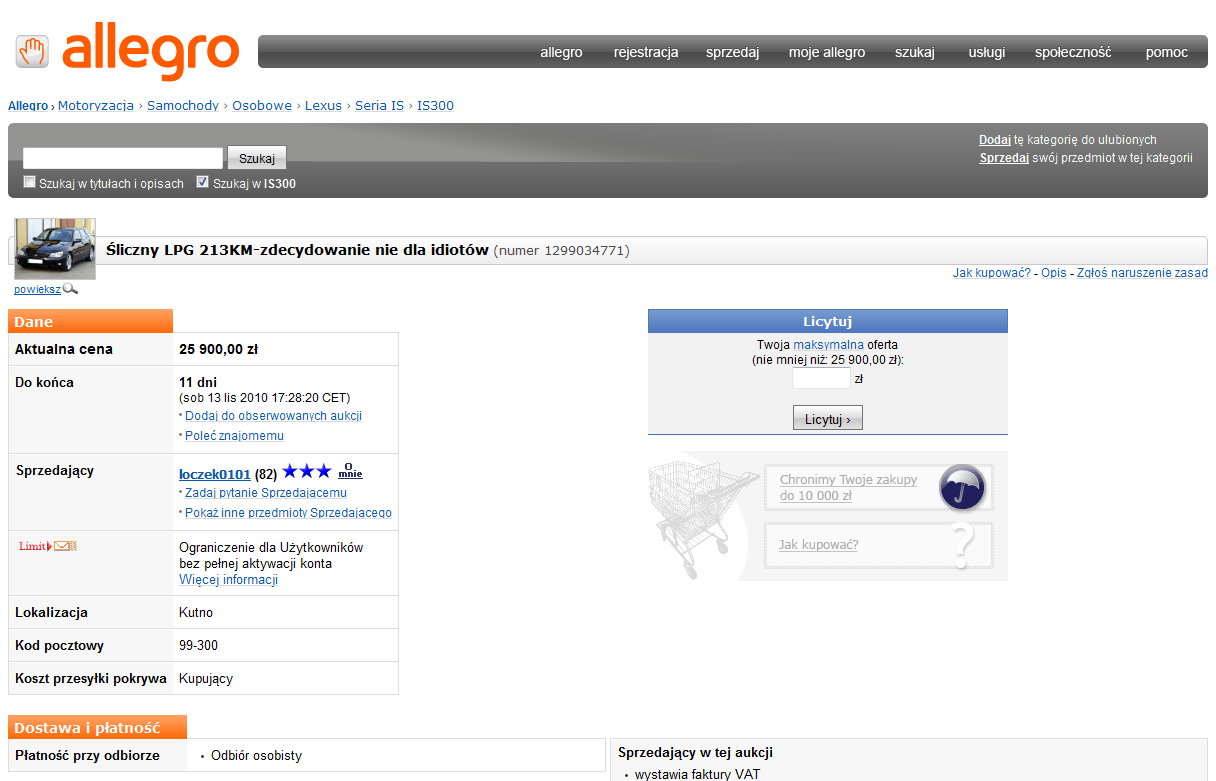The width and height of the screenshot is (1216, 781).
Task: Navigate to IS300 breadcrumb
Action: tap(435, 105)
